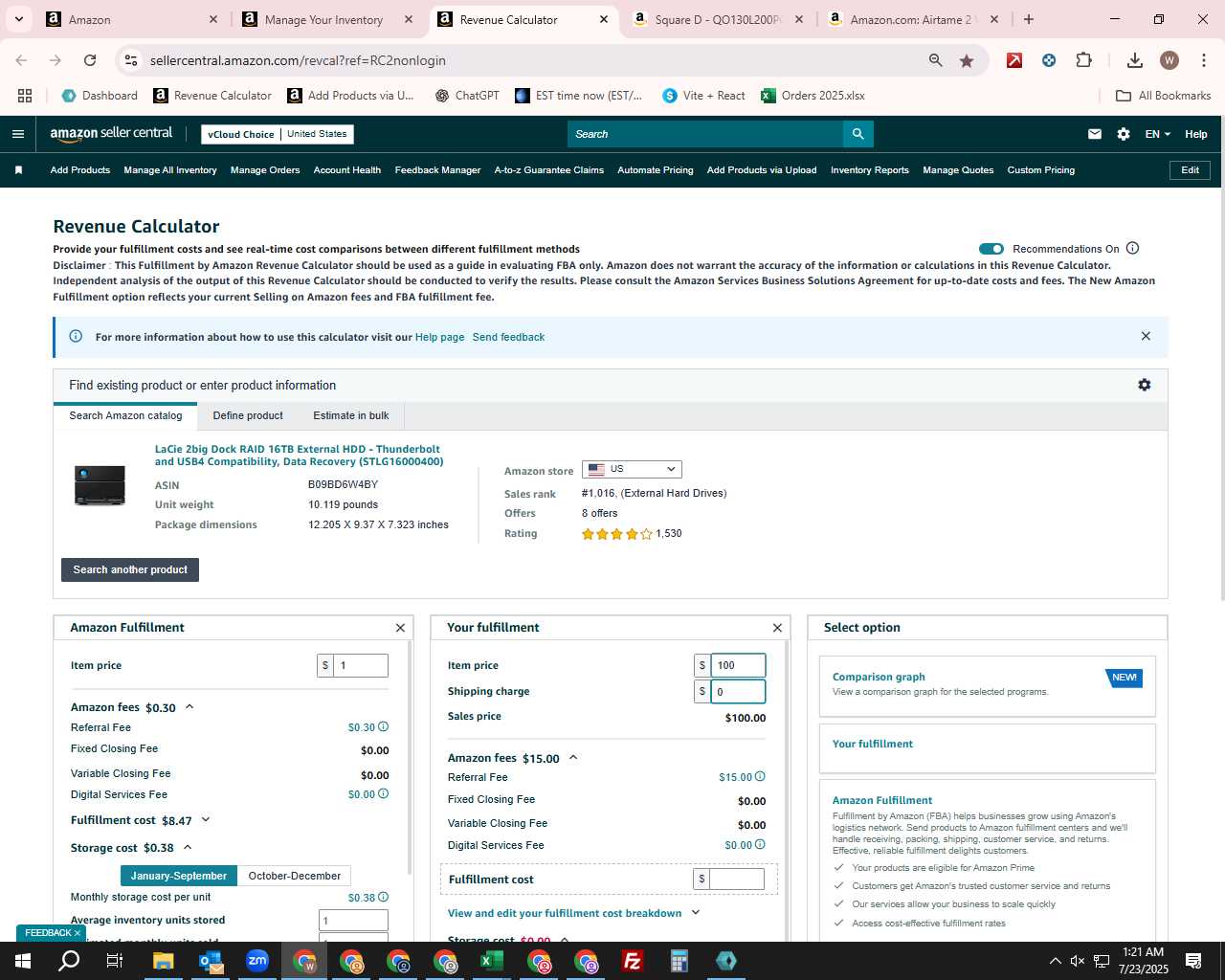Click Search another product button
Viewport: 1225px width, 980px height.
coord(130,569)
